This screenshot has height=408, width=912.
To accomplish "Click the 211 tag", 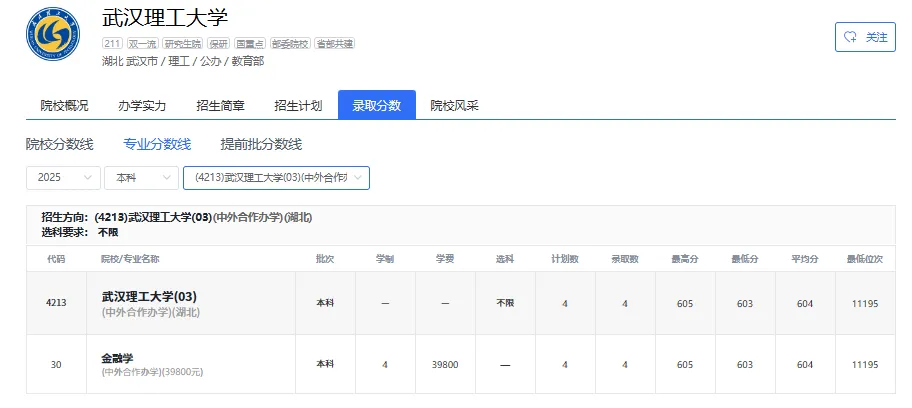I will [x=112, y=44].
